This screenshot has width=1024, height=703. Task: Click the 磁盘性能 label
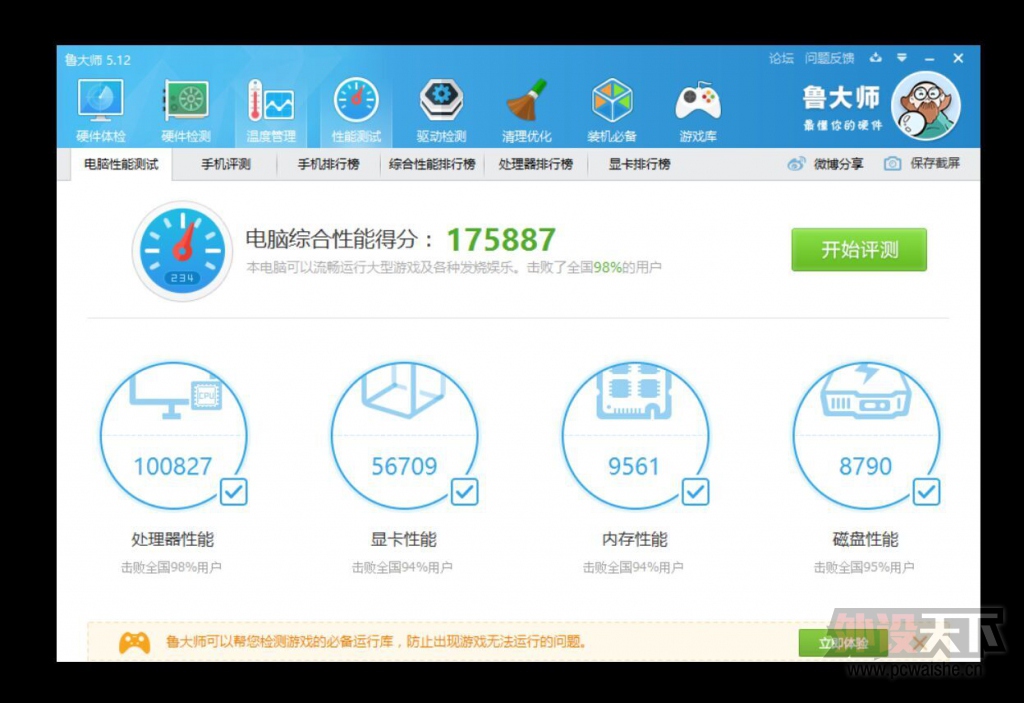(866, 539)
